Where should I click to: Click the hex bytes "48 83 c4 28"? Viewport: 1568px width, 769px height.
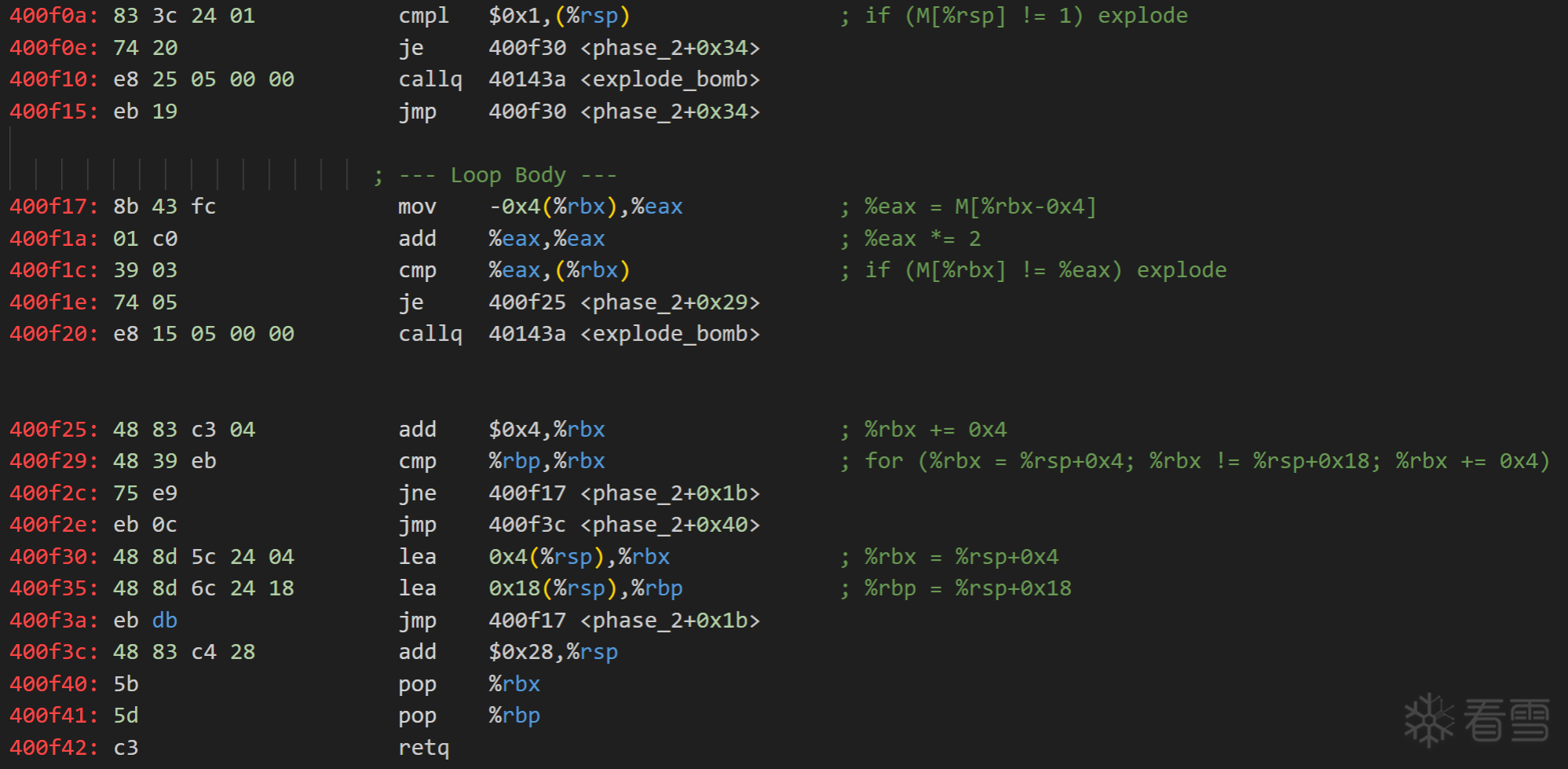click(x=184, y=652)
